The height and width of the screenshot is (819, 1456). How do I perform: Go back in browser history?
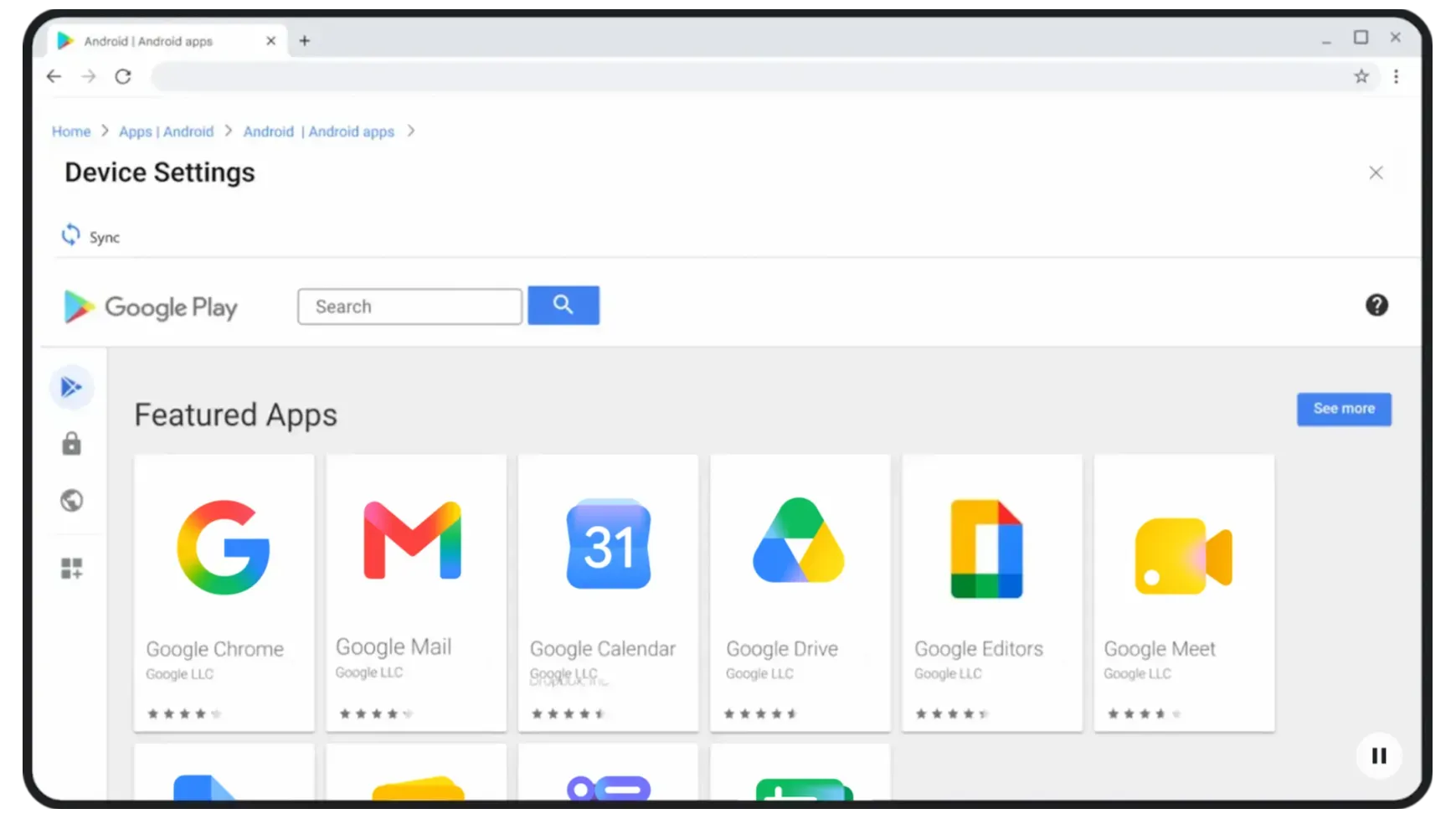54,76
